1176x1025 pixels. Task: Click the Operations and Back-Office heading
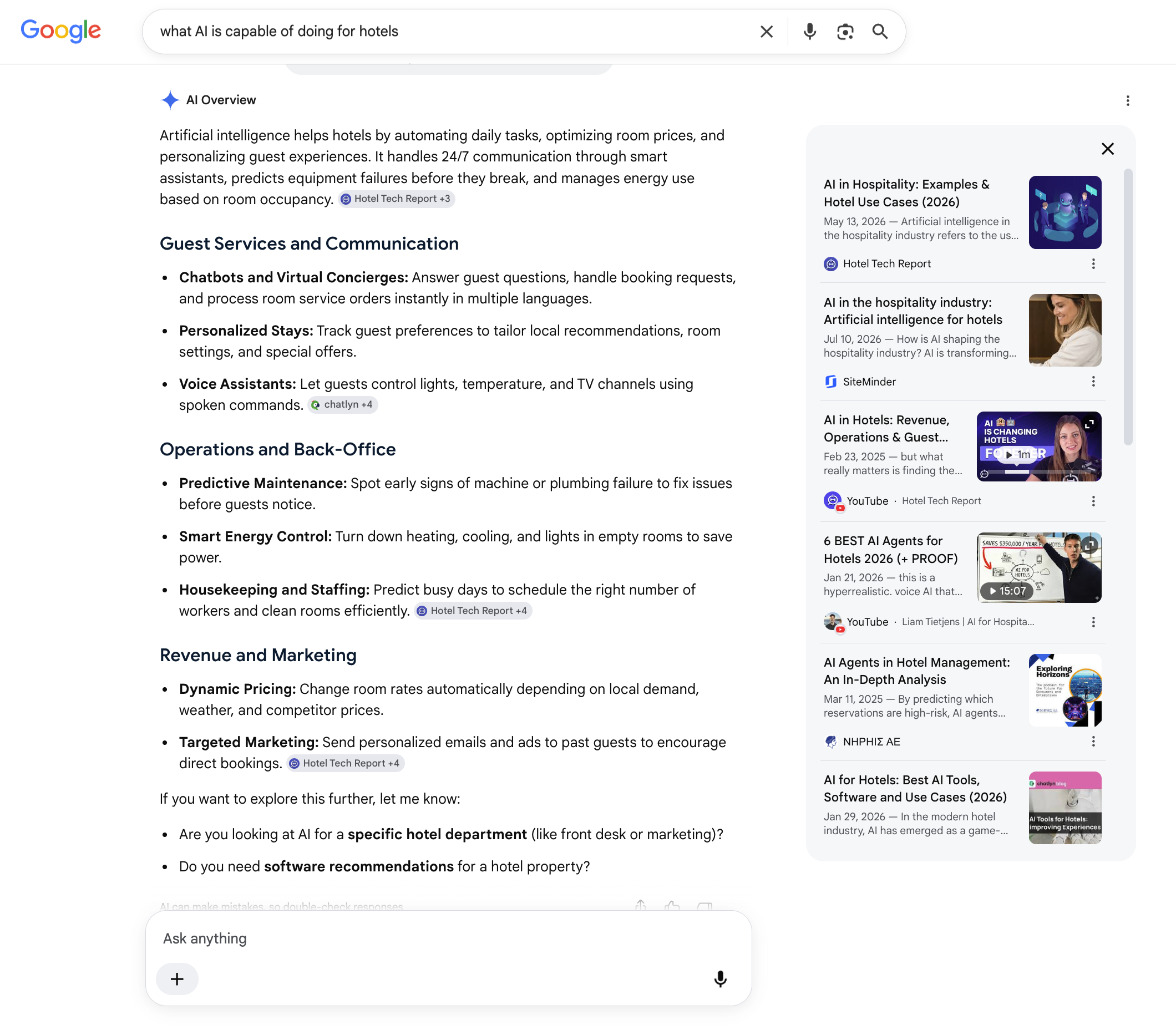pos(277,450)
